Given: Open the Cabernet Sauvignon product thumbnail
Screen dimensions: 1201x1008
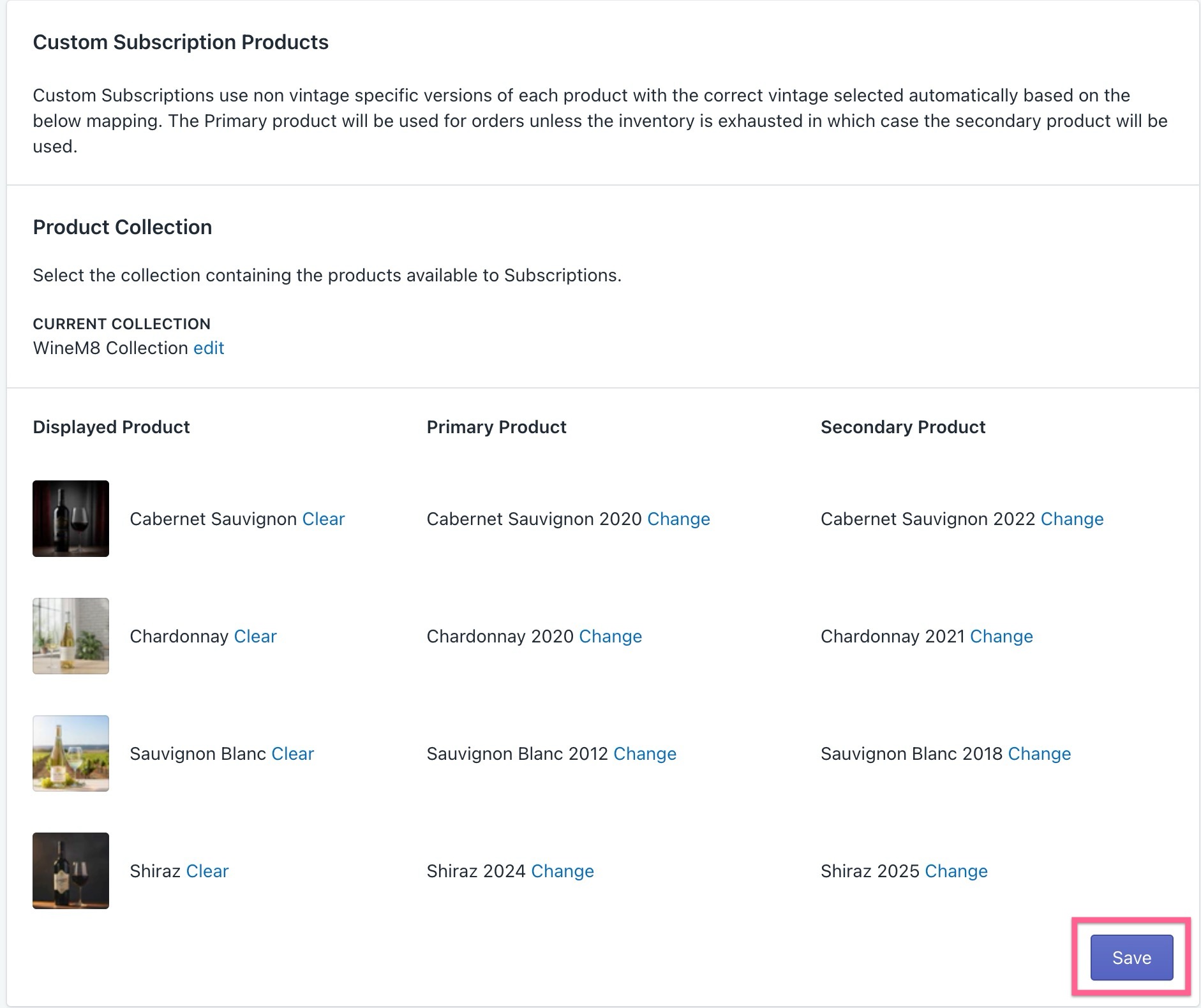Looking at the screenshot, I should pos(71,519).
